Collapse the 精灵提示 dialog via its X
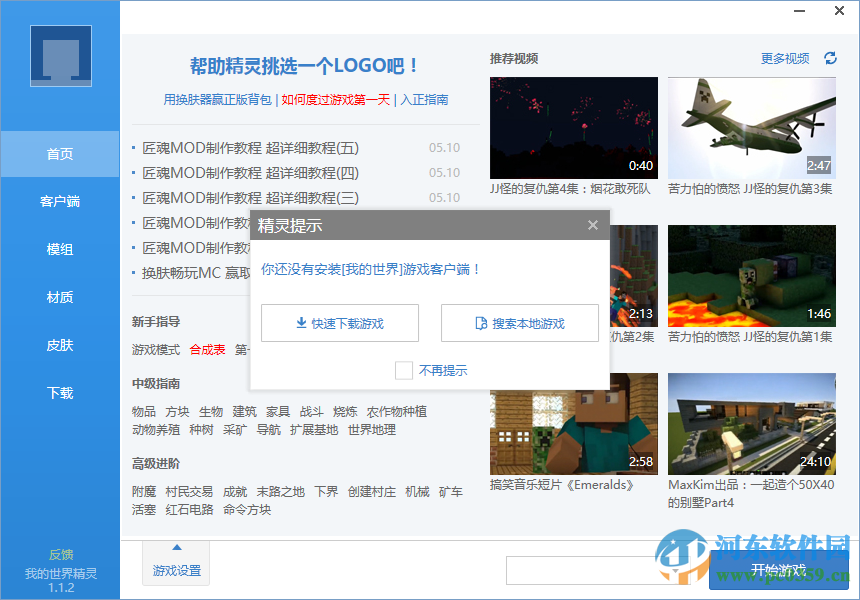Viewport: 860px width, 600px height. 593,225
